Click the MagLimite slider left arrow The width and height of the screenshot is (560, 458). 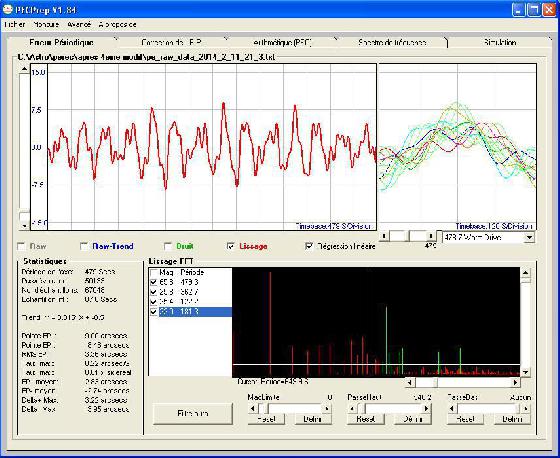(252, 408)
